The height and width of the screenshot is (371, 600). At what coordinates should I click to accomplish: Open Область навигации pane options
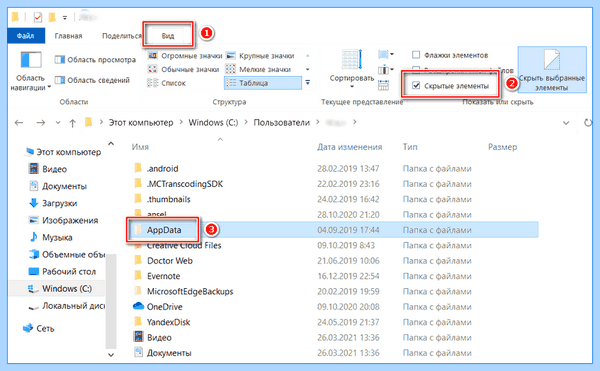(30, 72)
